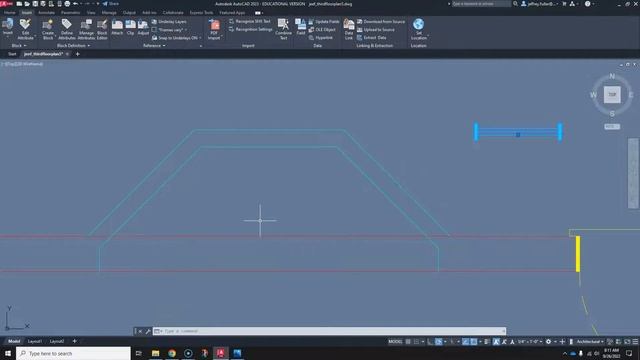Switch to the Home ribbon tab
Viewport: 640px width, 360px height.
[9, 13]
